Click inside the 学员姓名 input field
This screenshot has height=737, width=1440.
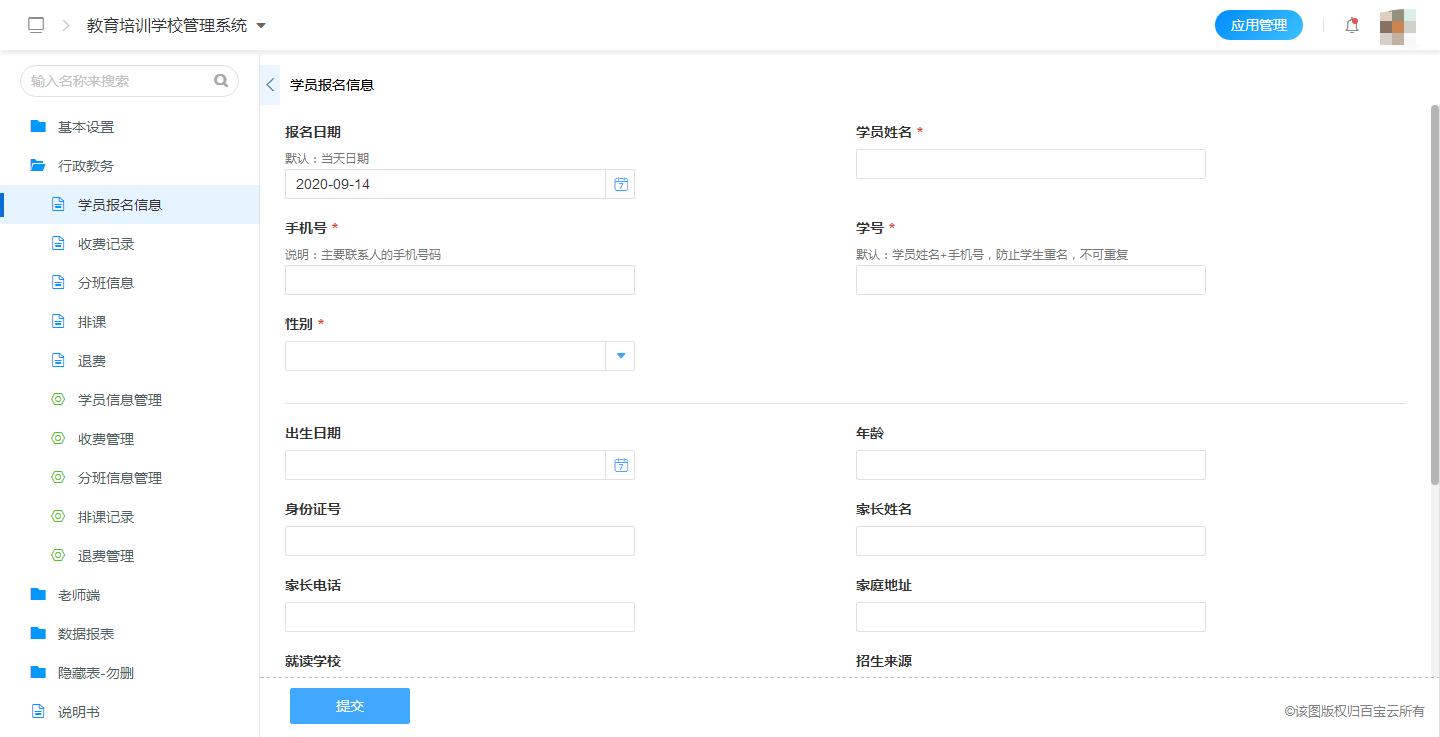1030,162
